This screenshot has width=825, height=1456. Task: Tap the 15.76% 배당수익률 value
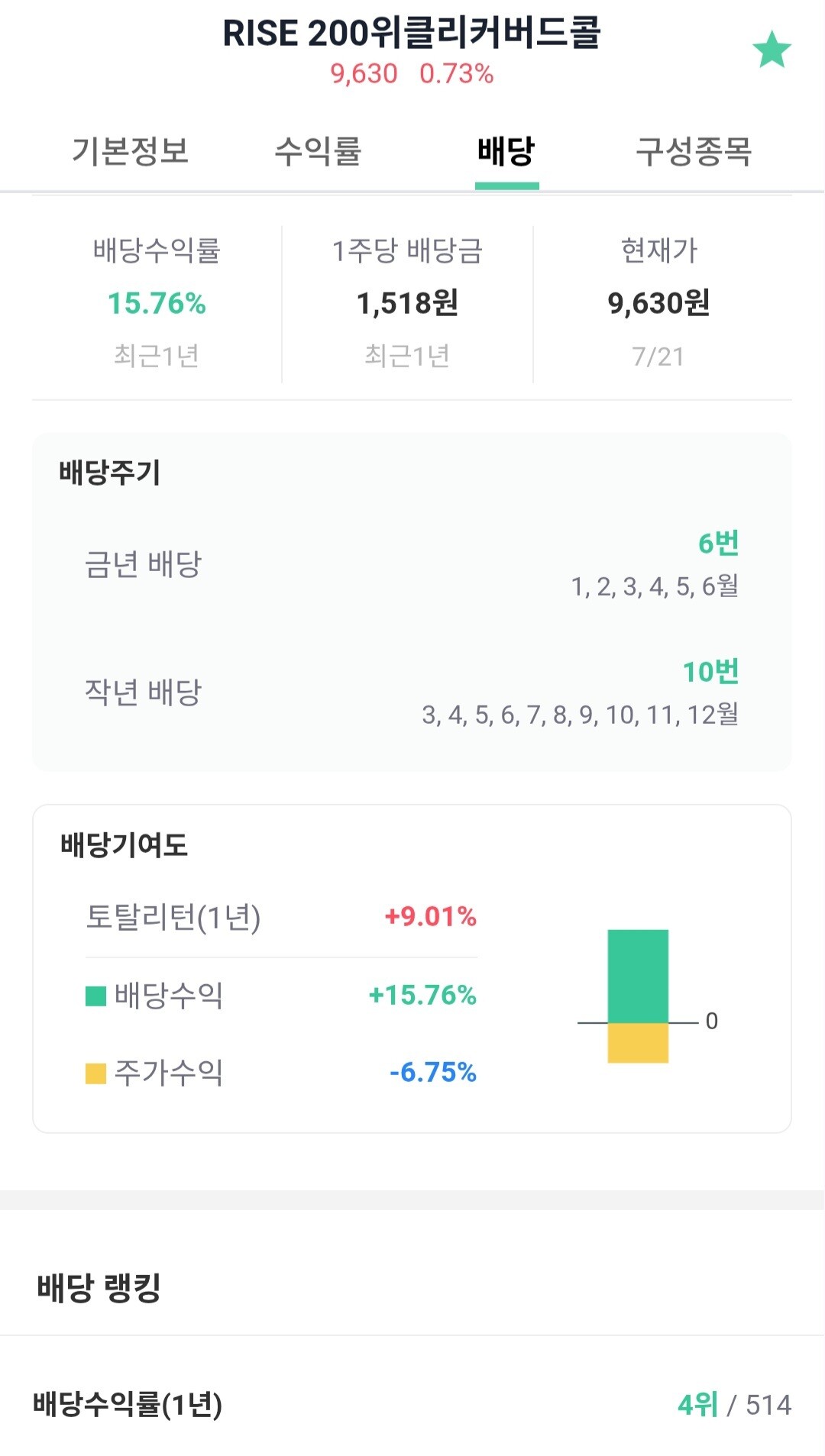(157, 303)
